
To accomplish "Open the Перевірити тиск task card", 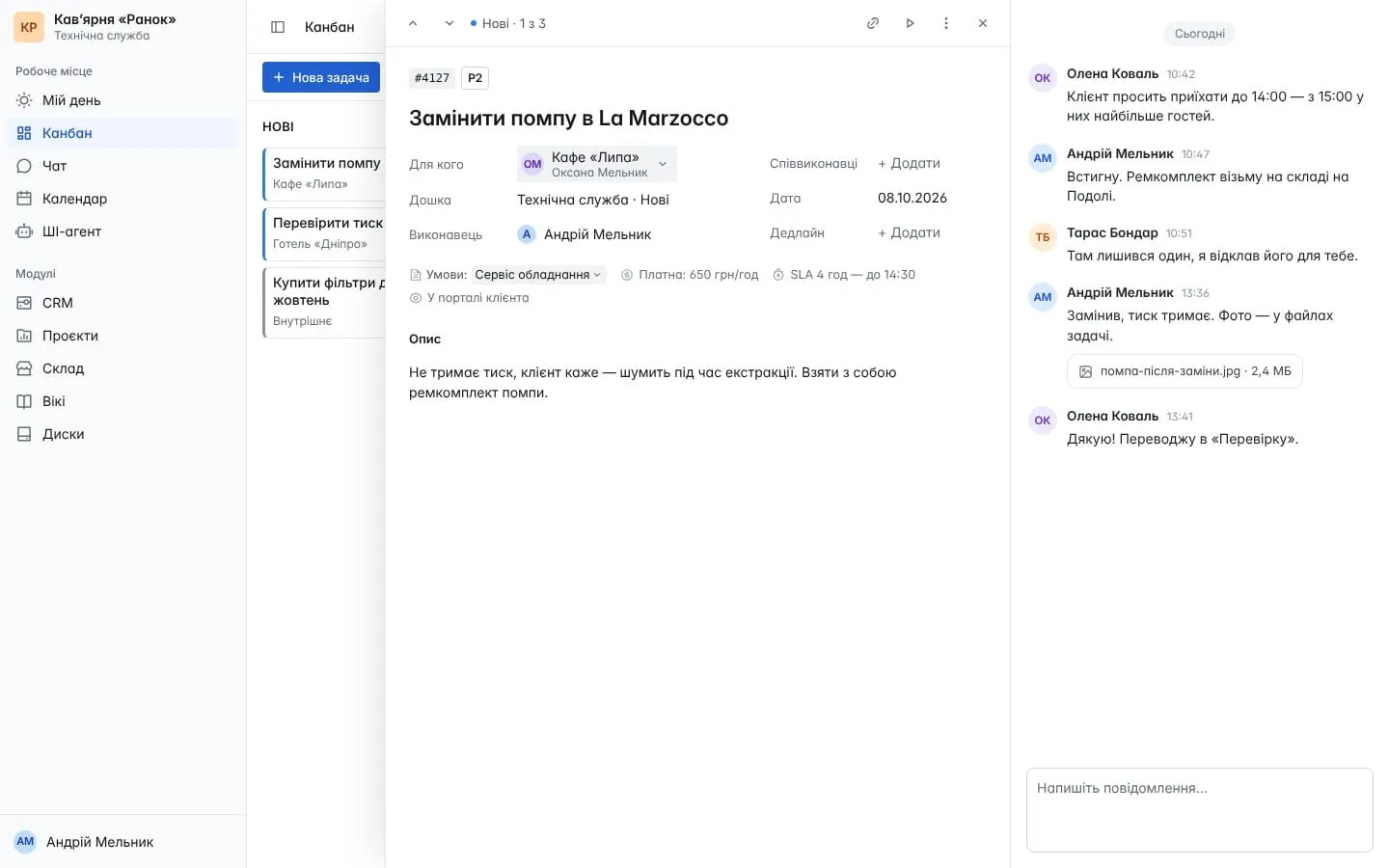I will coord(324,232).
